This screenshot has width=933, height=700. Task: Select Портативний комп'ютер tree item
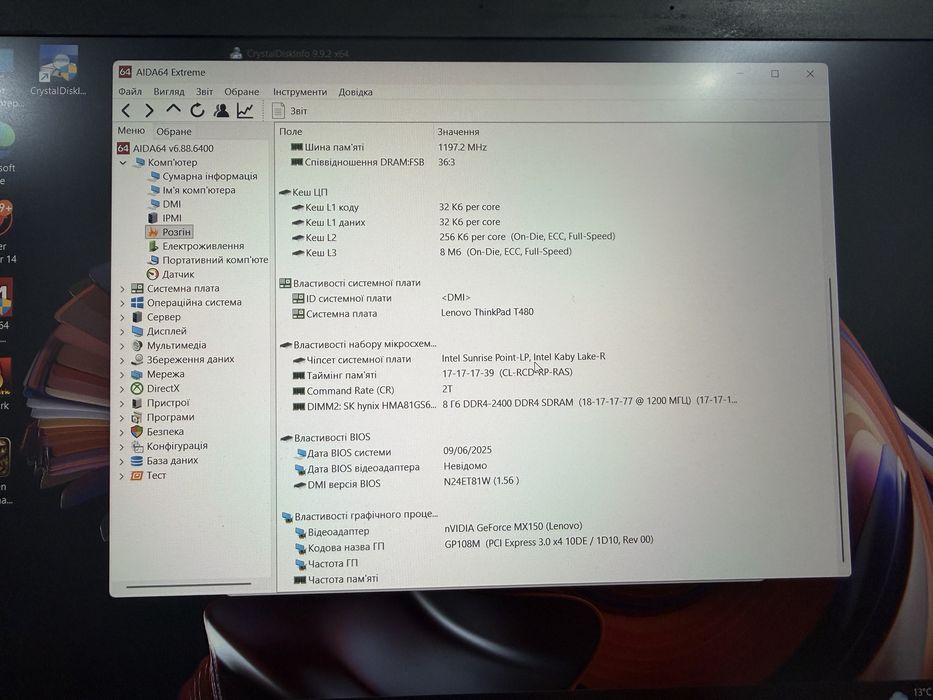pos(208,260)
